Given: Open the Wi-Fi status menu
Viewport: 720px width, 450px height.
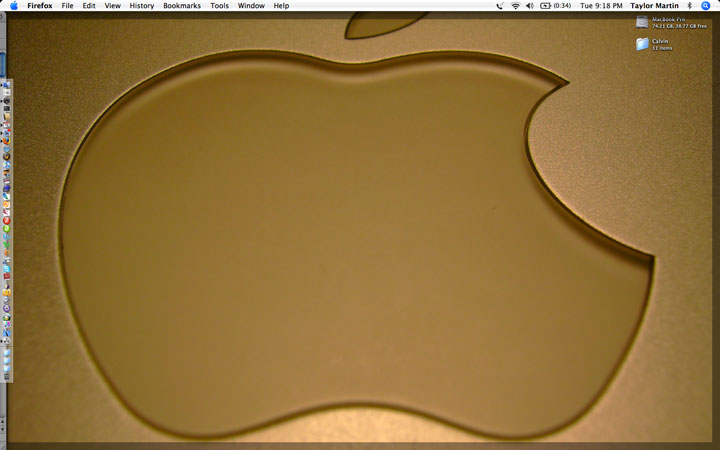Looking at the screenshot, I should click(516, 6).
